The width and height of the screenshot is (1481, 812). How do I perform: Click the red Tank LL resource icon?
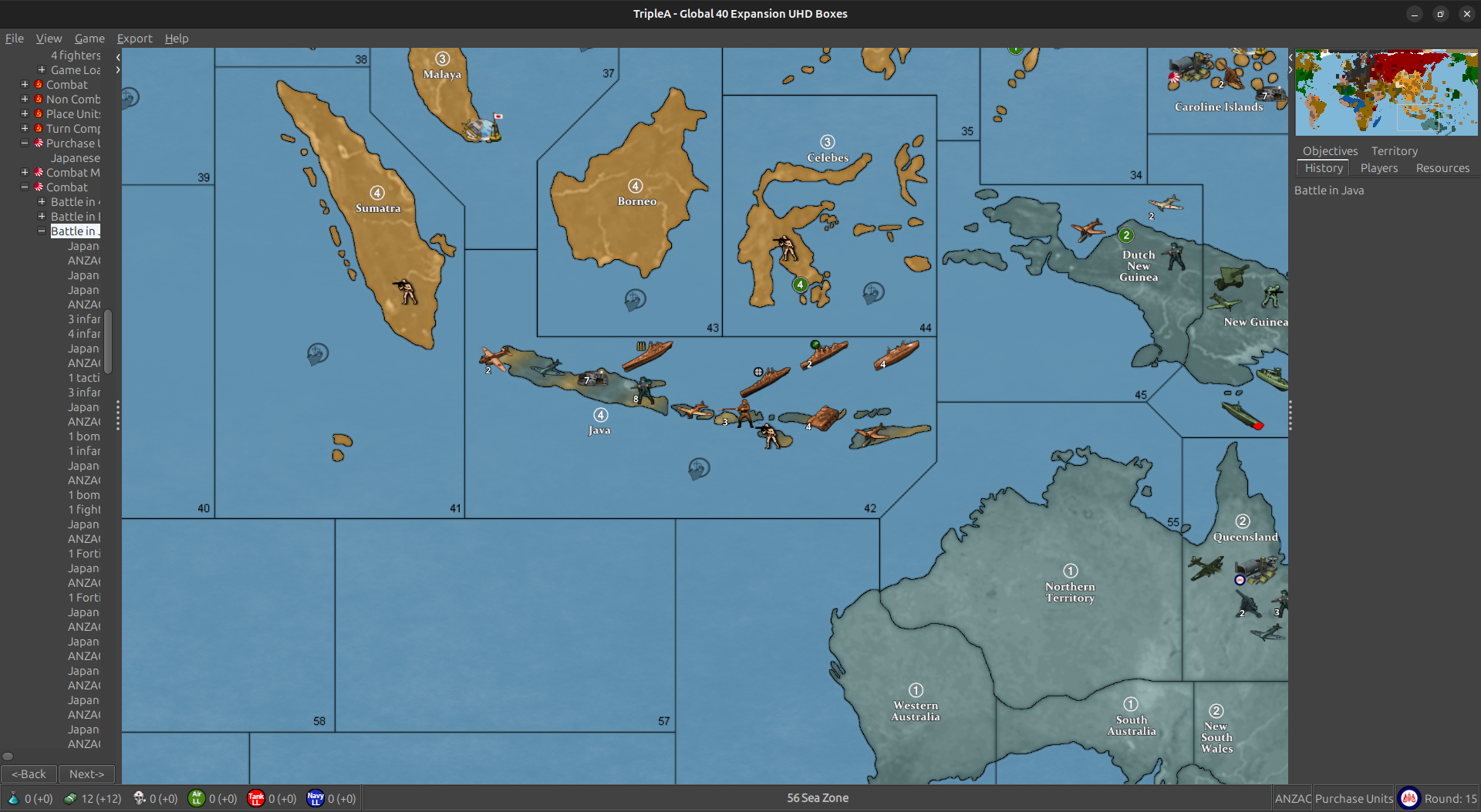(x=255, y=798)
